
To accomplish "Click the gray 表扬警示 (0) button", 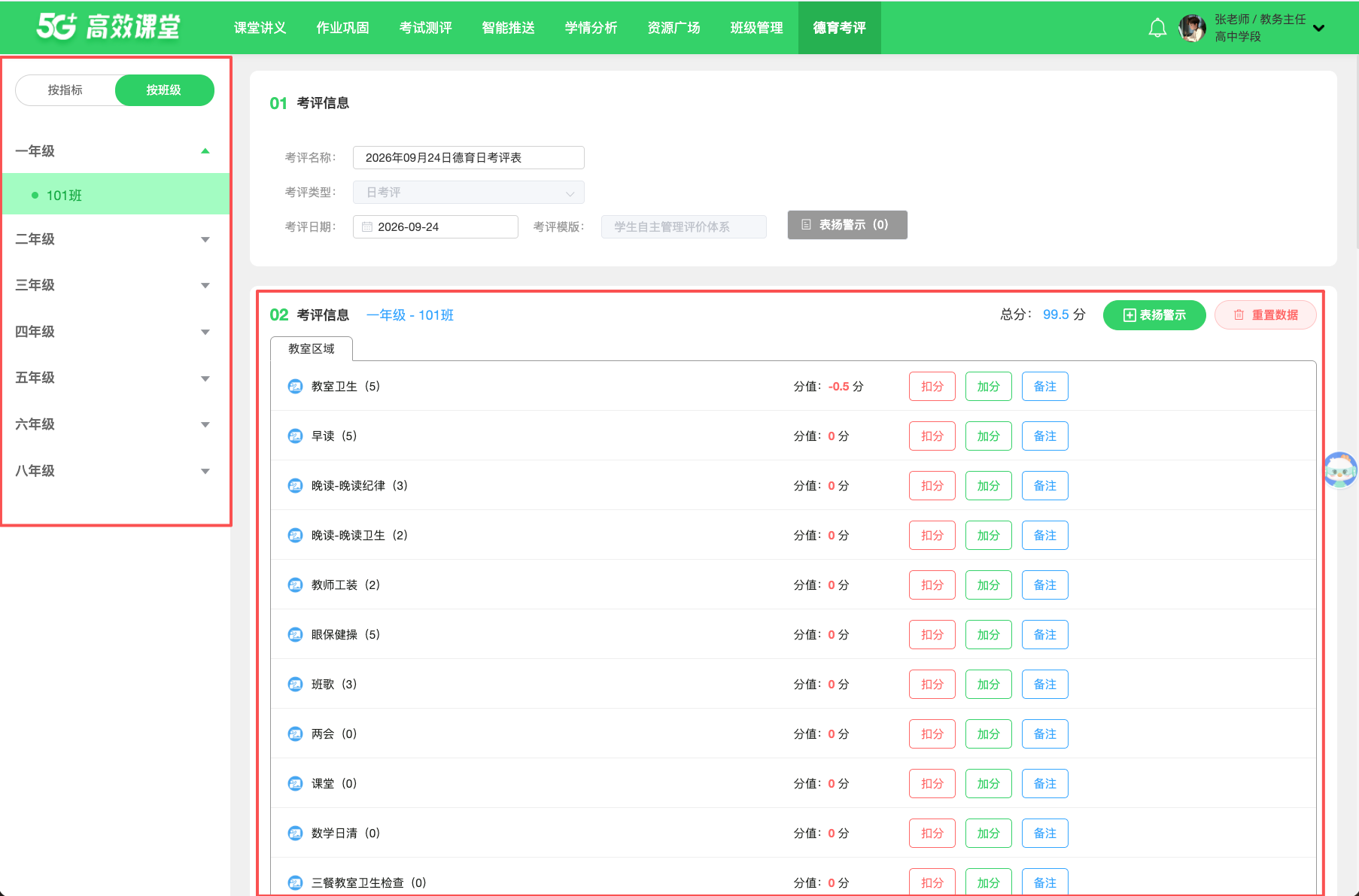I will click(x=847, y=225).
